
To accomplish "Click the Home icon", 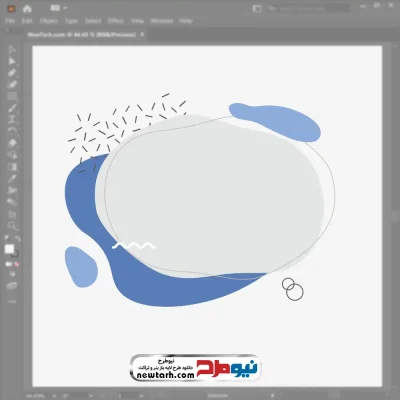I will (x=27, y=9).
